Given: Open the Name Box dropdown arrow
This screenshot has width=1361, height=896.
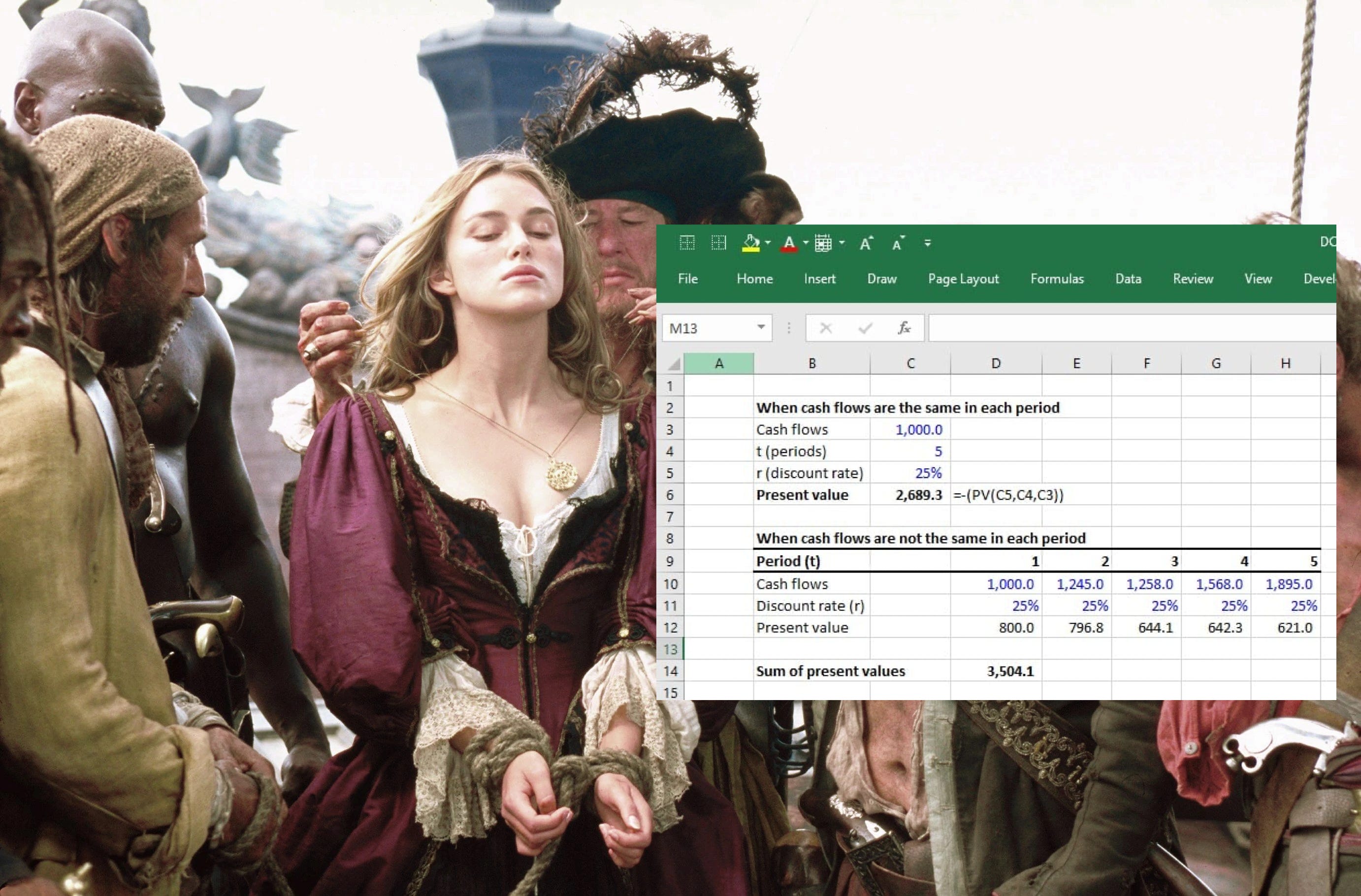Looking at the screenshot, I should click(761, 328).
